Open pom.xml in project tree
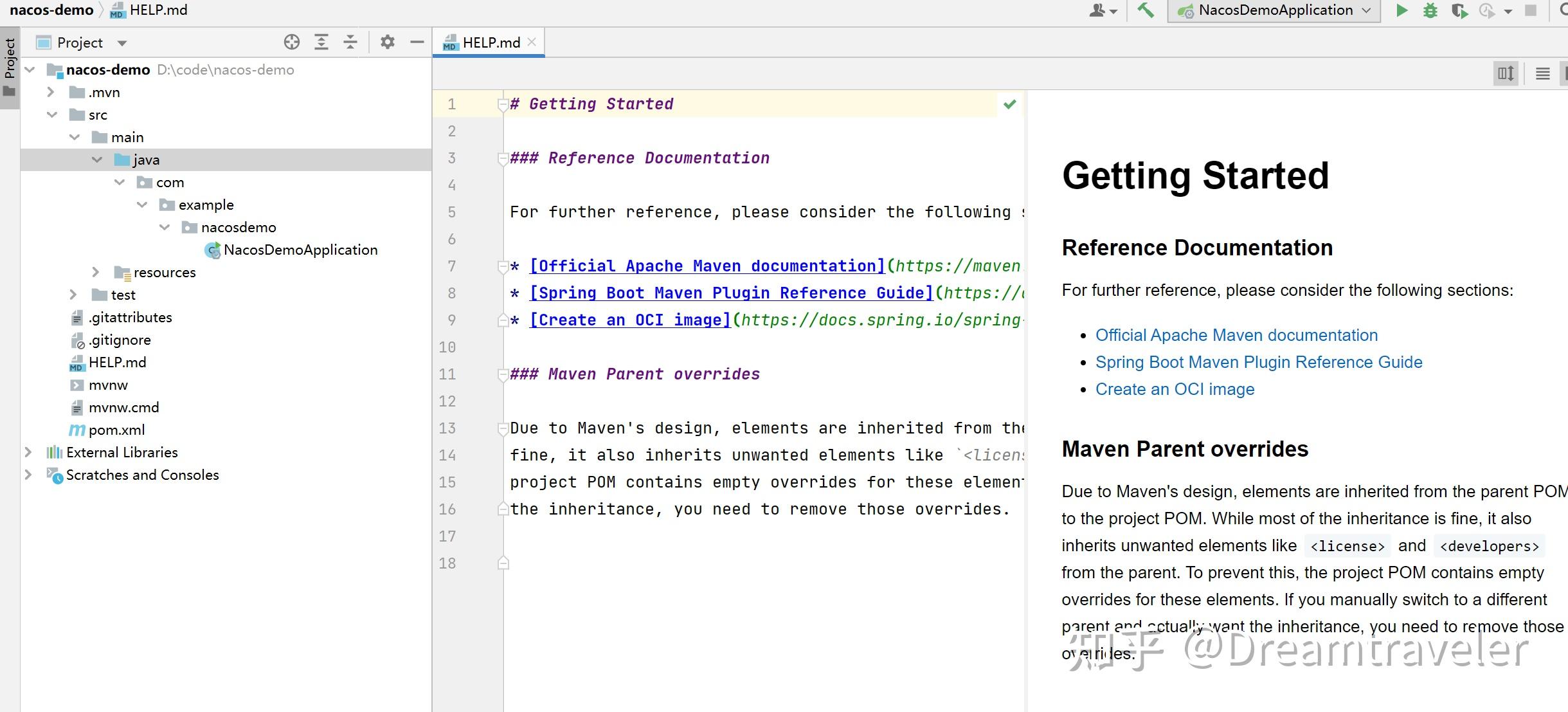 point(116,430)
